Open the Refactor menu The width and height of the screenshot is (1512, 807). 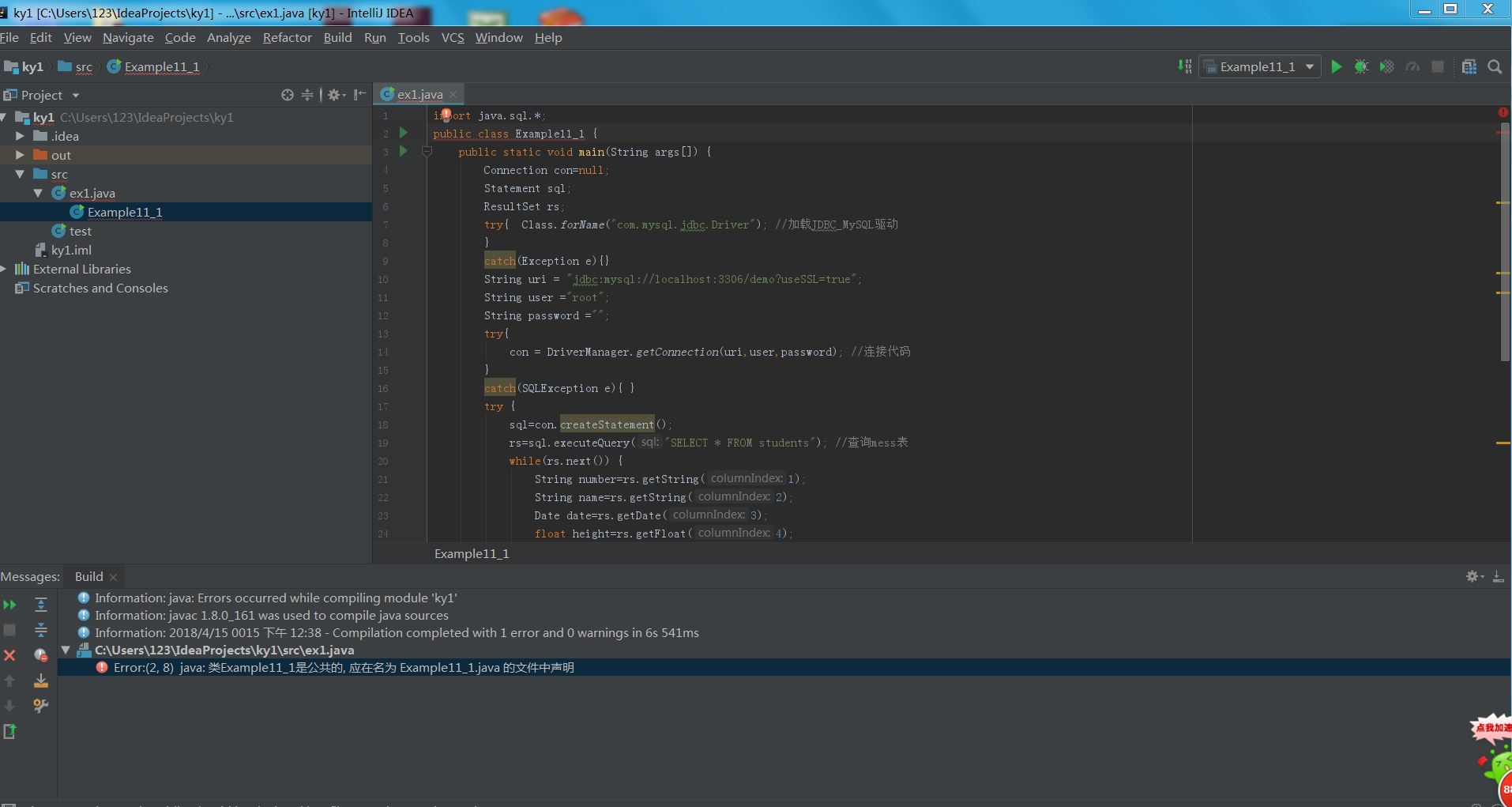[x=288, y=38]
